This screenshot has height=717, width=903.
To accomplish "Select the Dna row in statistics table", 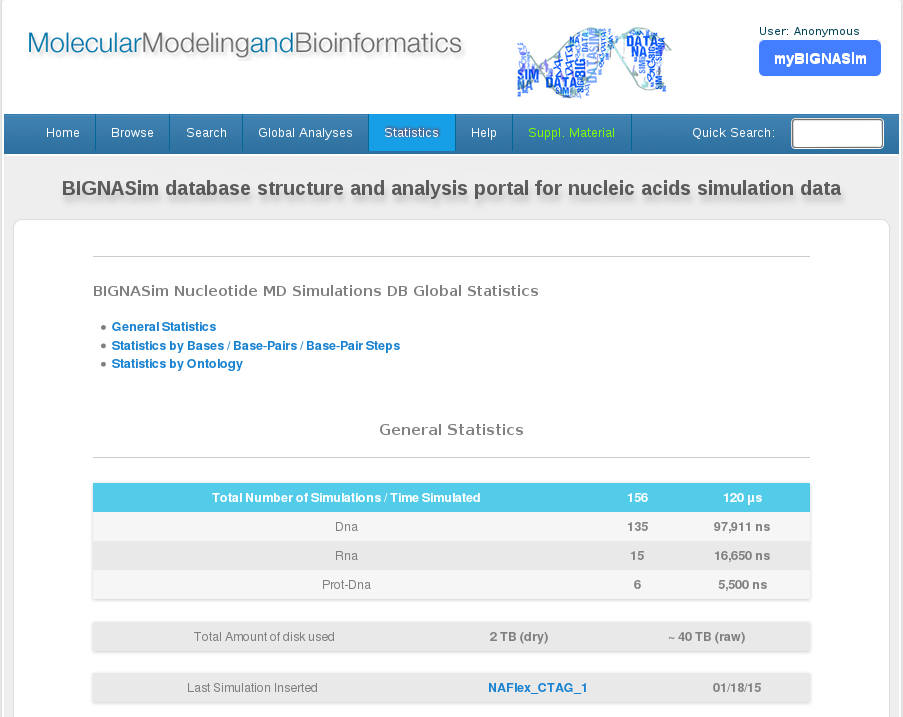I will [346, 527].
